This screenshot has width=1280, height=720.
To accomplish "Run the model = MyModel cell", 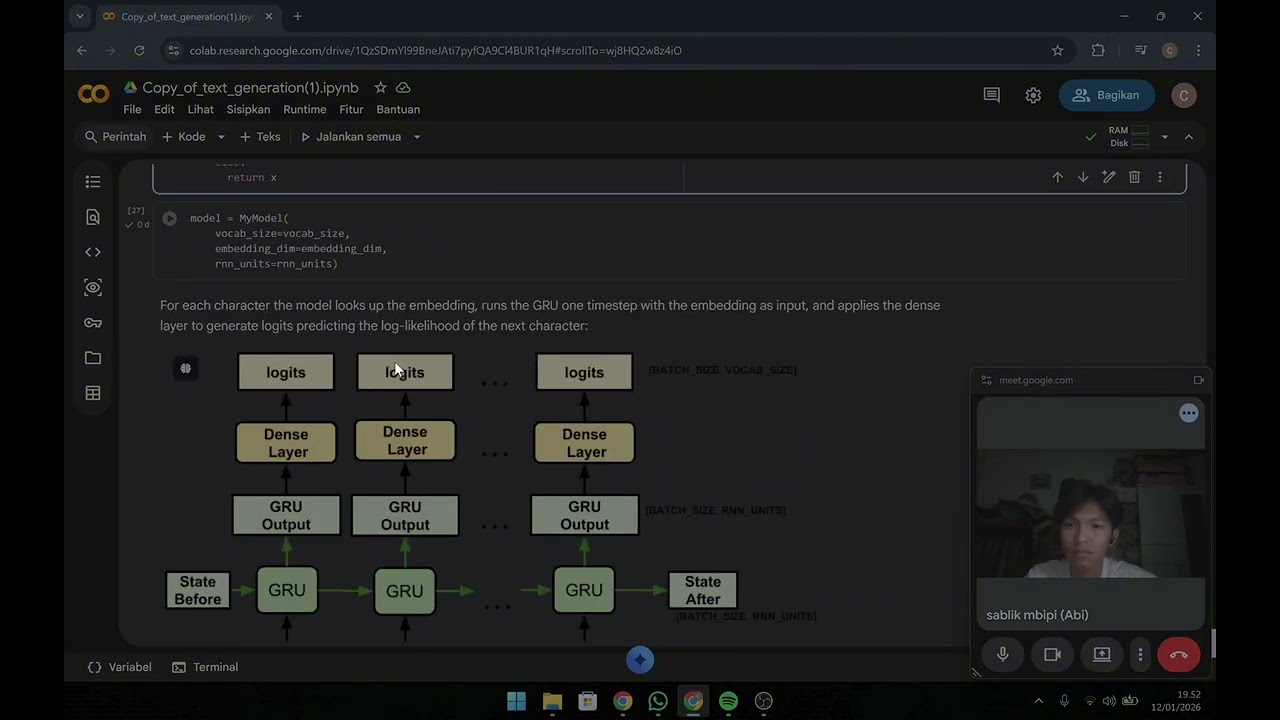I will [x=169, y=218].
